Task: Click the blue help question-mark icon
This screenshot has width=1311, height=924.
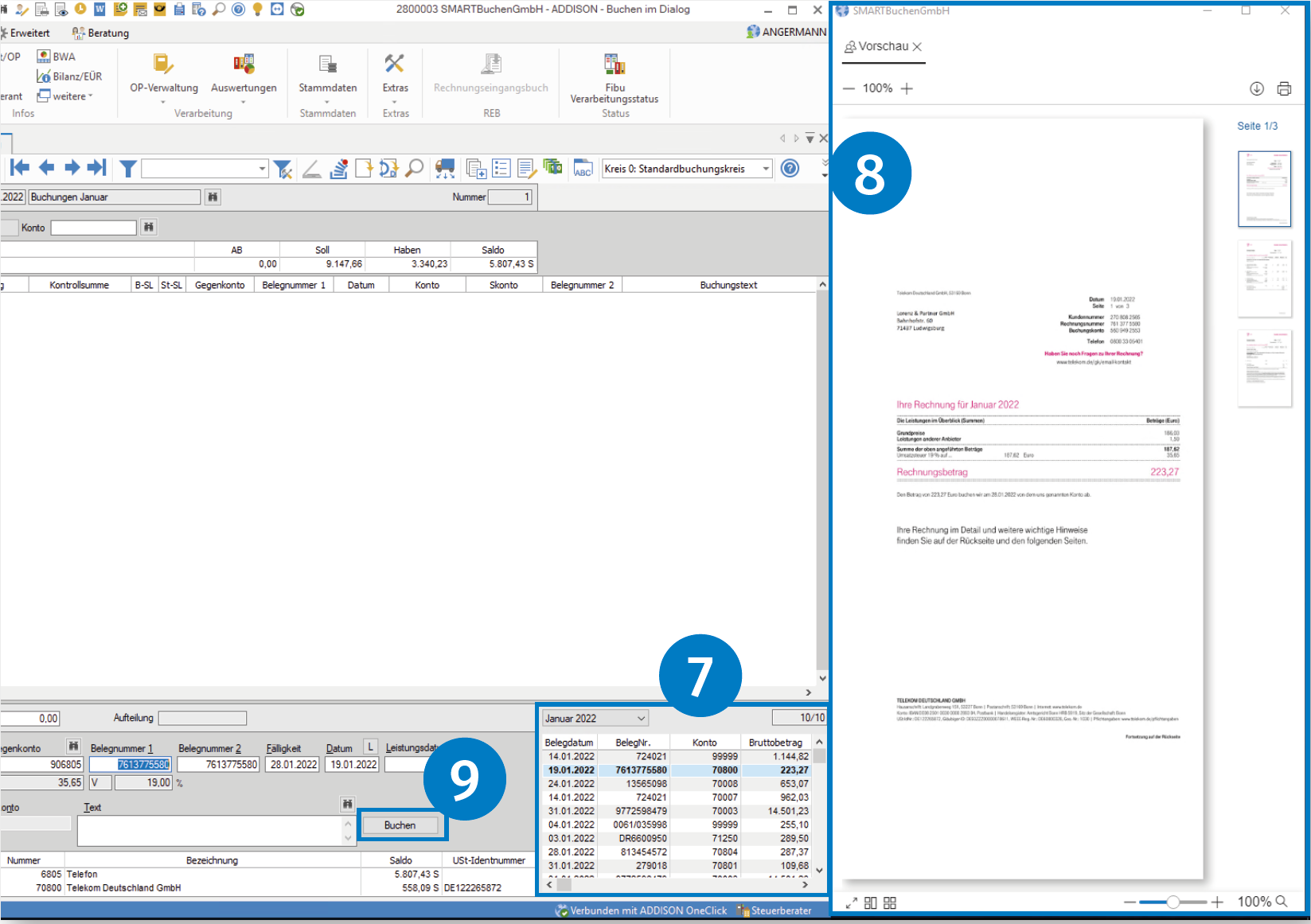Action: [x=790, y=168]
